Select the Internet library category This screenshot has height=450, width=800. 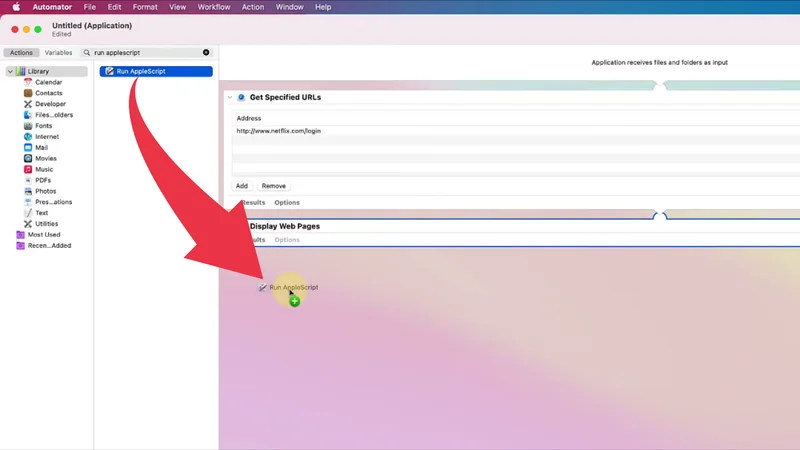(x=46, y=137)
